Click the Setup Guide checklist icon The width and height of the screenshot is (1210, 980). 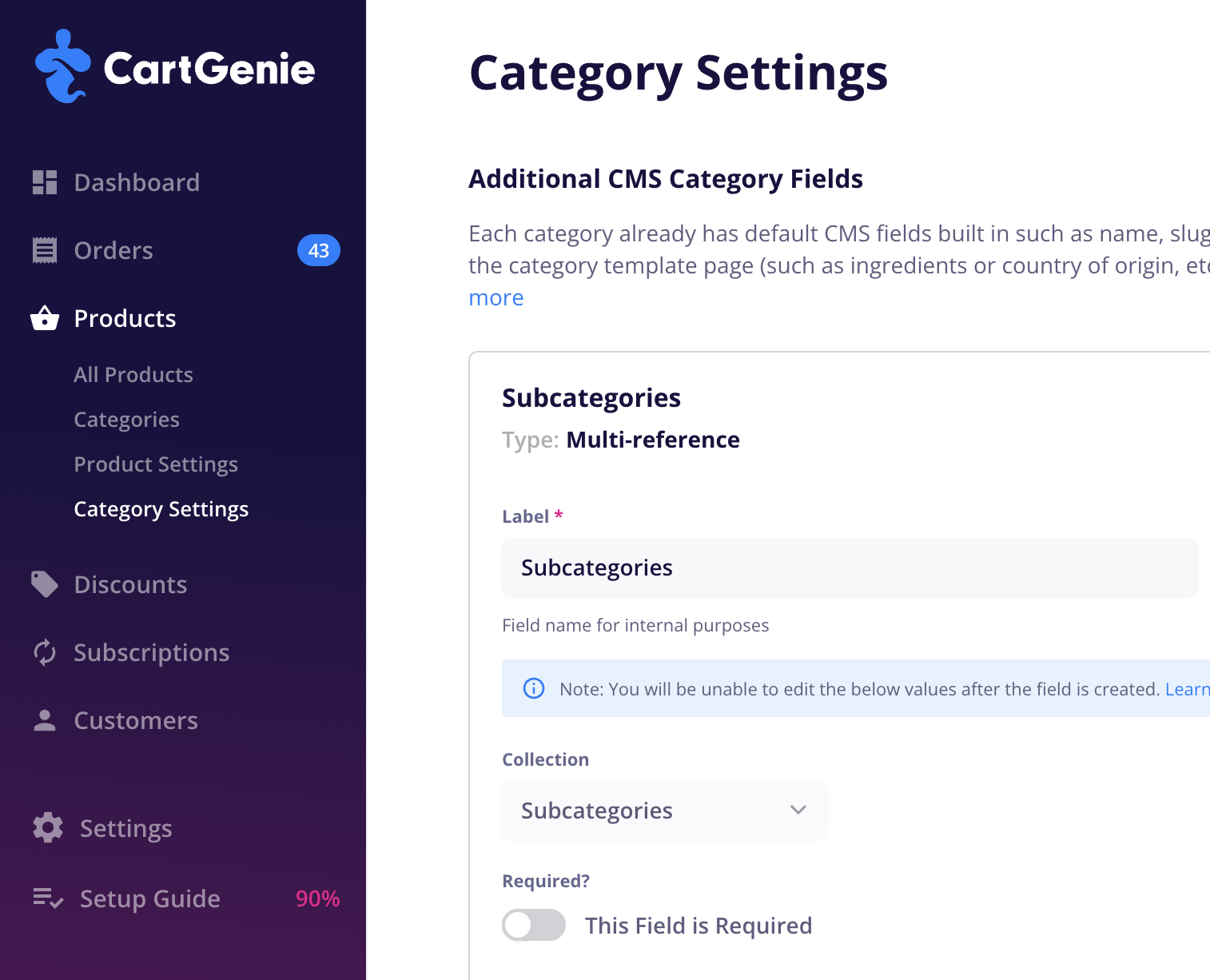coord(48,898)
